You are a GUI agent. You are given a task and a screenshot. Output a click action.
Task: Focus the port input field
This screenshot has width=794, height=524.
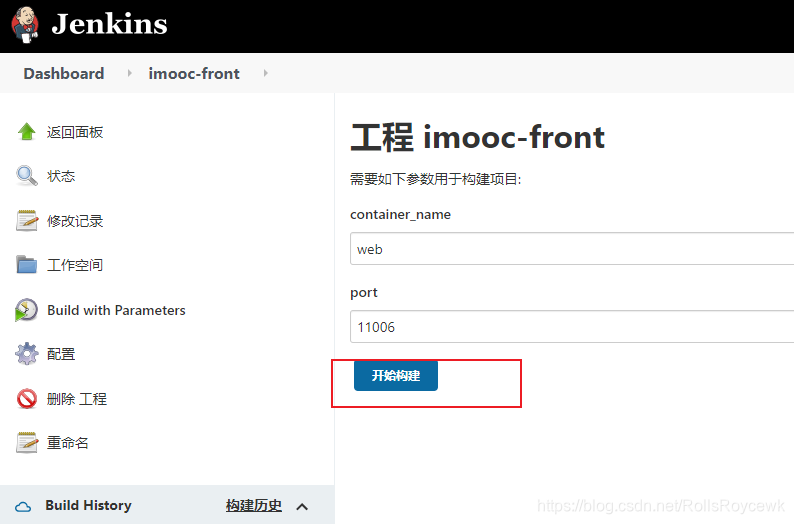tap(572, 327)
